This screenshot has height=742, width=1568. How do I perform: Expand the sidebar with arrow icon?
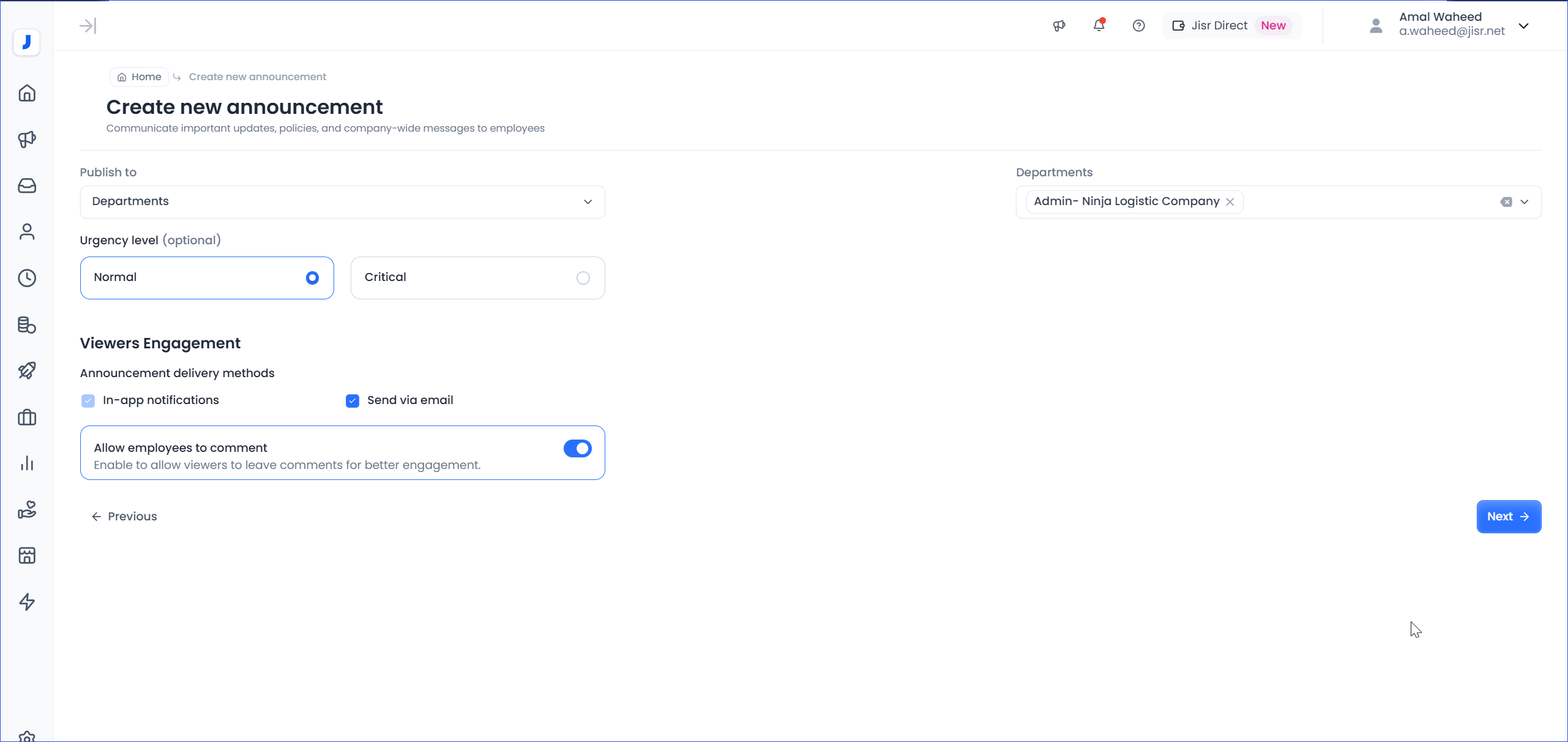click(88, 26)
